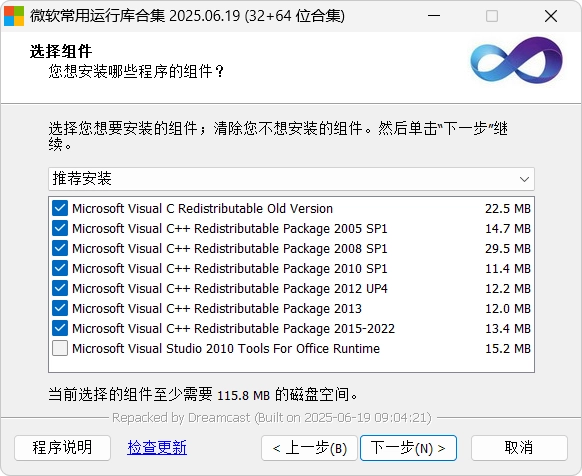Screen dimensions: 582x476
Task: Uncheck Visual C++ Package 2015-2022 checkbox
Action: [60, 328]
